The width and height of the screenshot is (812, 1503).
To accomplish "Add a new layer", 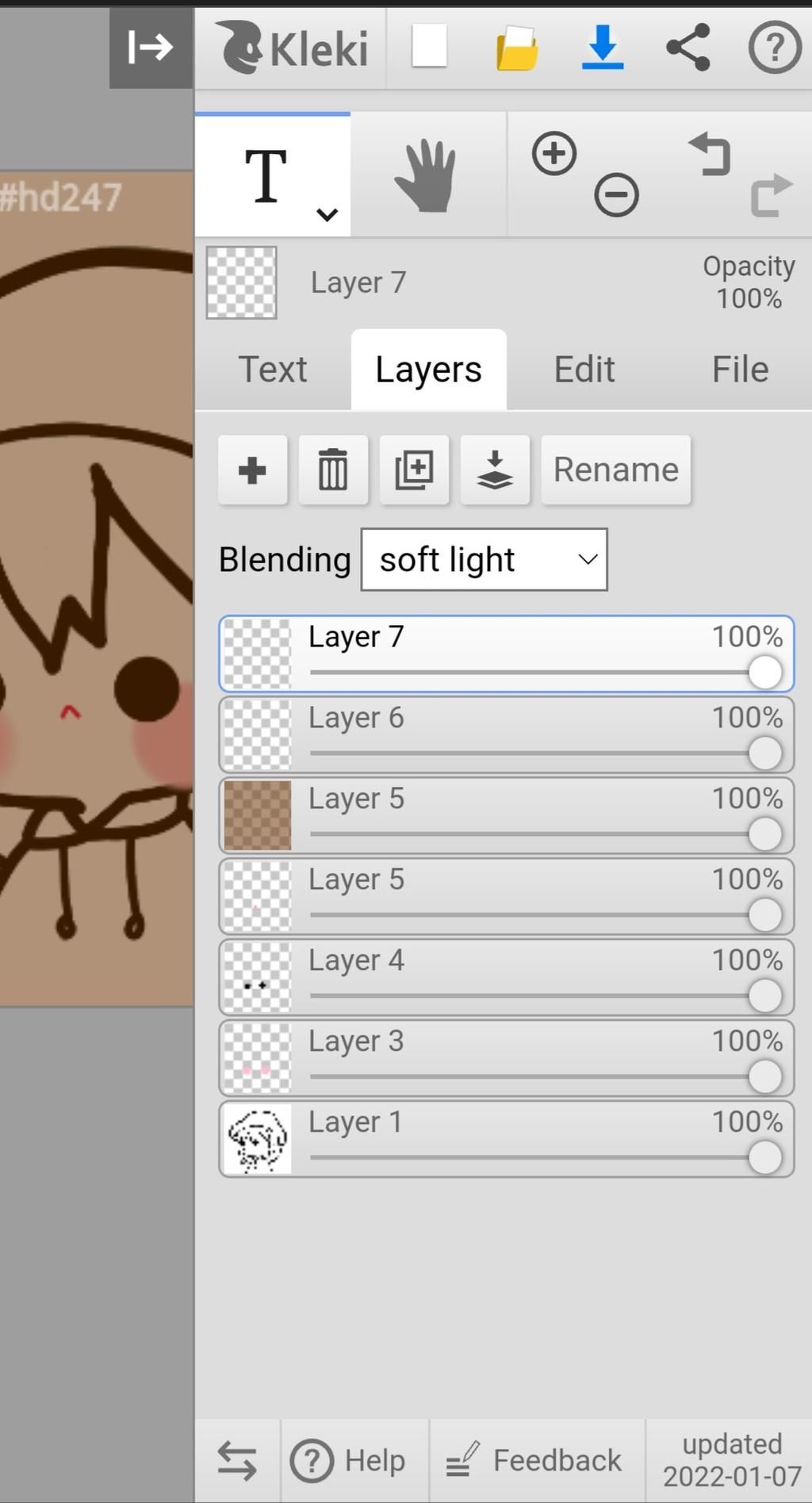I will pyautogui.click(x=252, y=470).
